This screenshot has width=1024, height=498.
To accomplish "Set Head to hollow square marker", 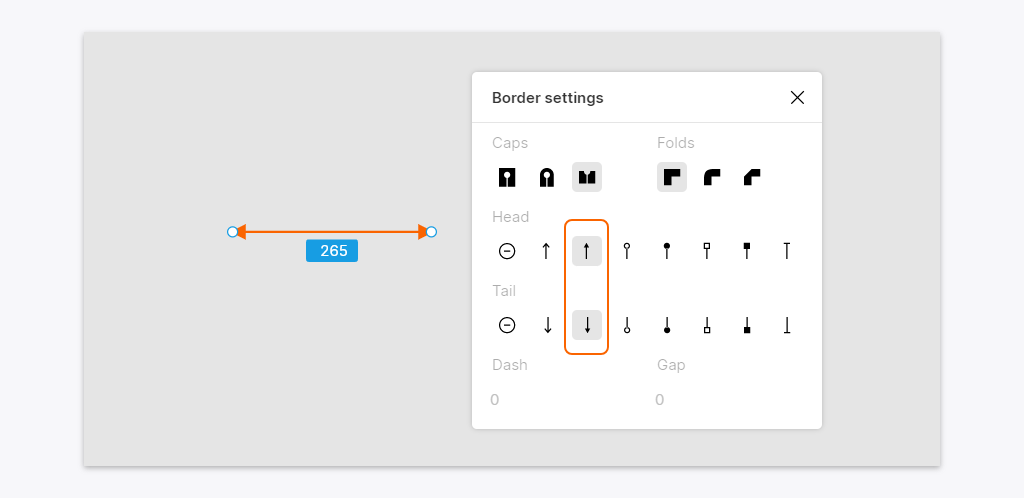I will click(x=707, y=251).
